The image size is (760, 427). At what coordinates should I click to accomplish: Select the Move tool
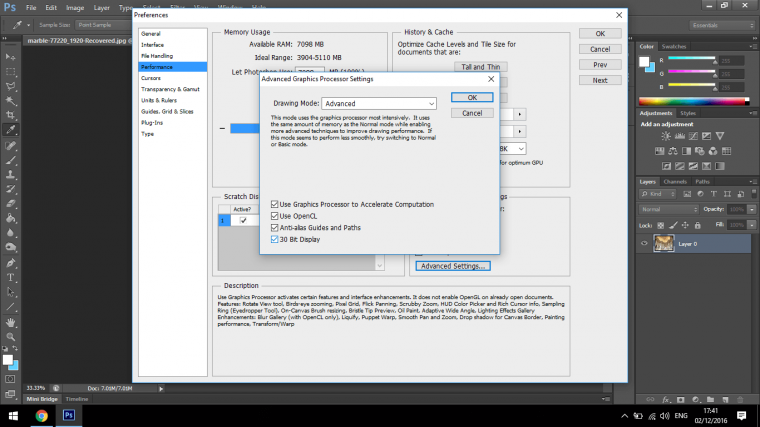pos(10,57)
